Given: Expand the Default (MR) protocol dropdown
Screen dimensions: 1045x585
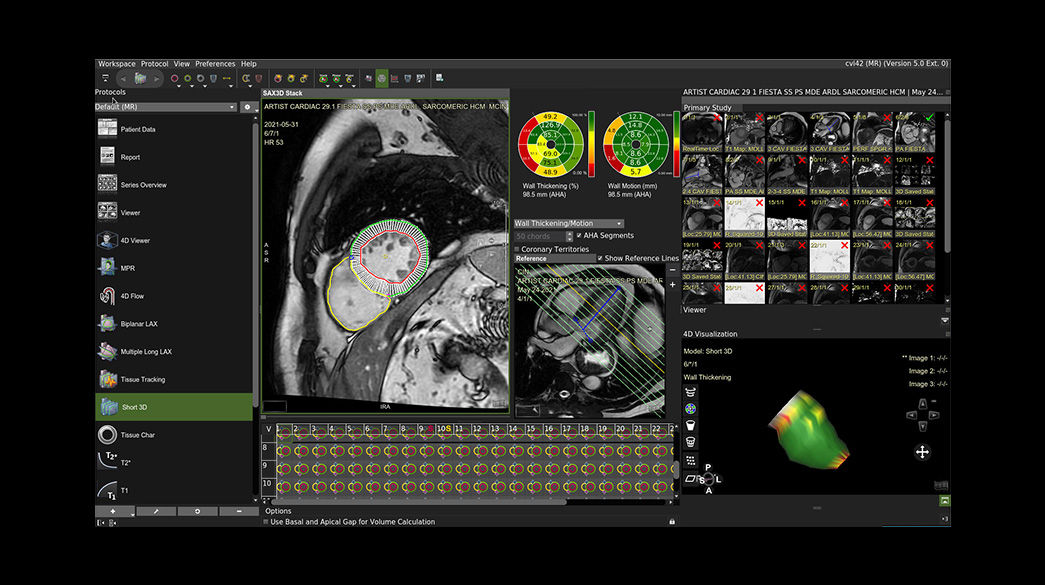Looking at the screenshot, I should (165, 107).
